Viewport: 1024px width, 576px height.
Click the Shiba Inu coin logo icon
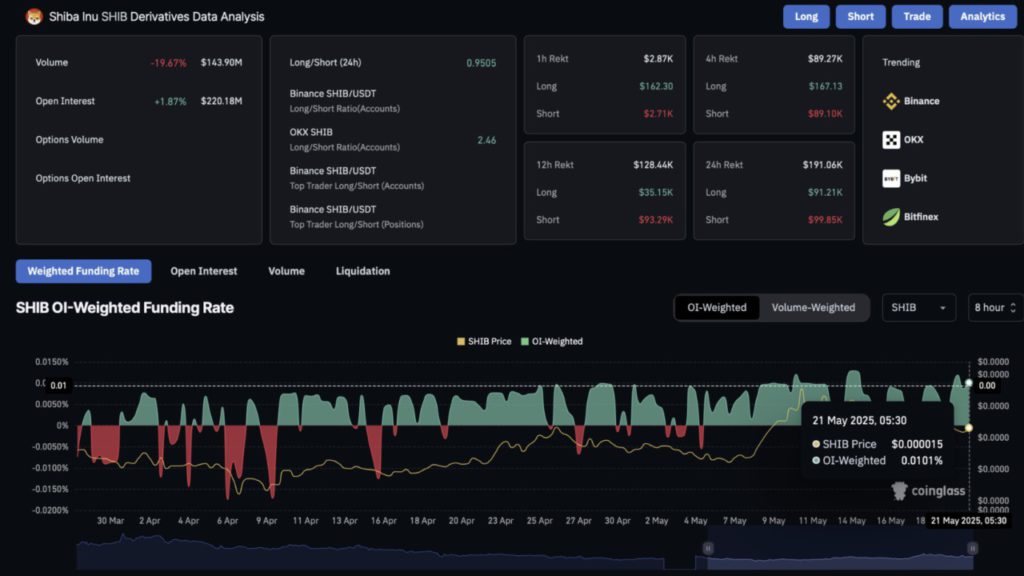pyautogui.click(x=33, y=16)
